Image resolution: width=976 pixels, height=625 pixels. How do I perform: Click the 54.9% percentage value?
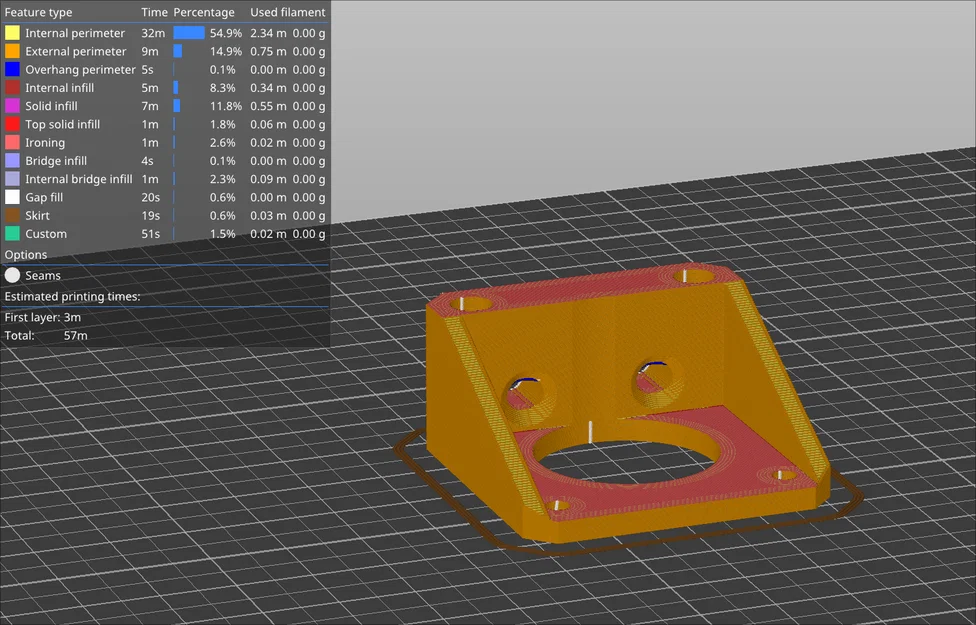pos(226,33)
